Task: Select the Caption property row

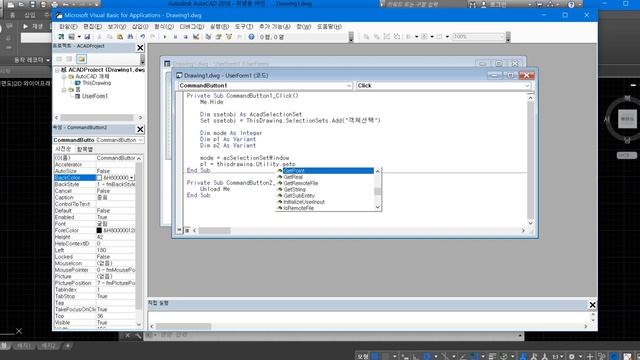Action: 95,198
